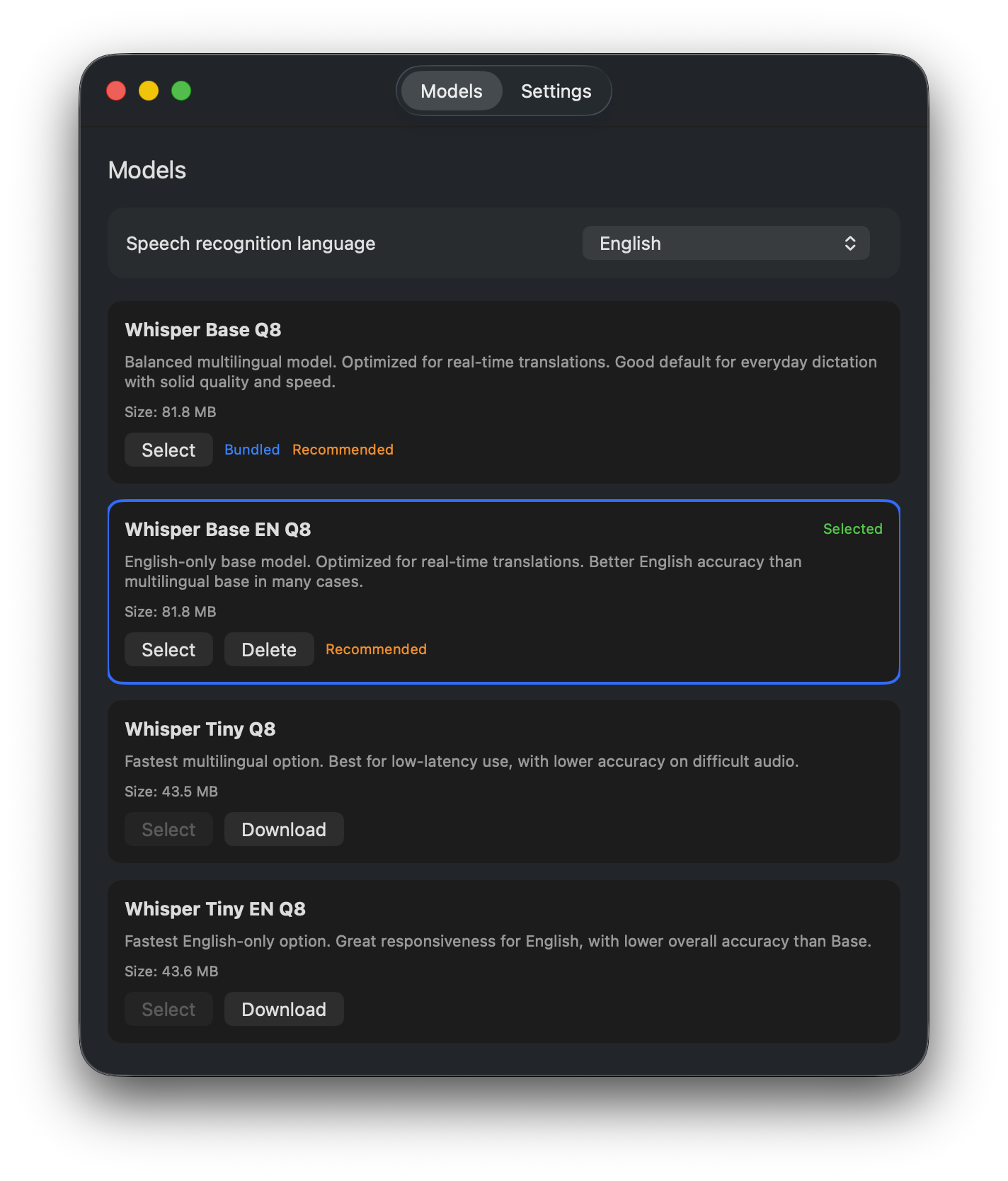The height and width of the screenshot is (1181, 1008).
Task: Click the Recommended tag on Whisper Base Q8
Action: (343, 450)
